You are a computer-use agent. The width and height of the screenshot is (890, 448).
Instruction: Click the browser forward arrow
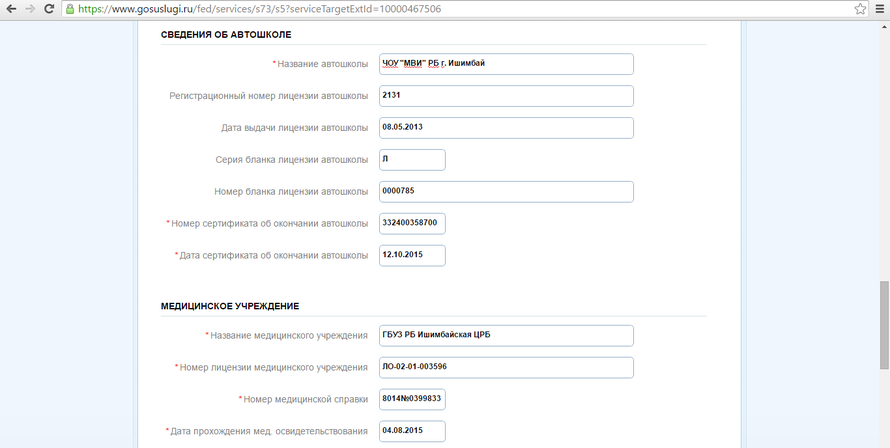tap(30, 9)
